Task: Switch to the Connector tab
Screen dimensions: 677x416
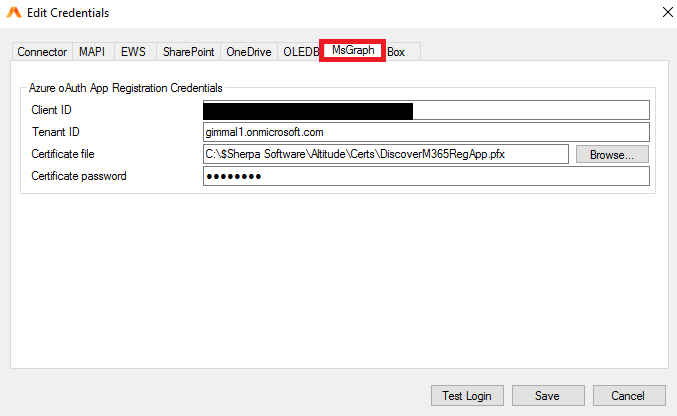Action: tap(43, 52)
